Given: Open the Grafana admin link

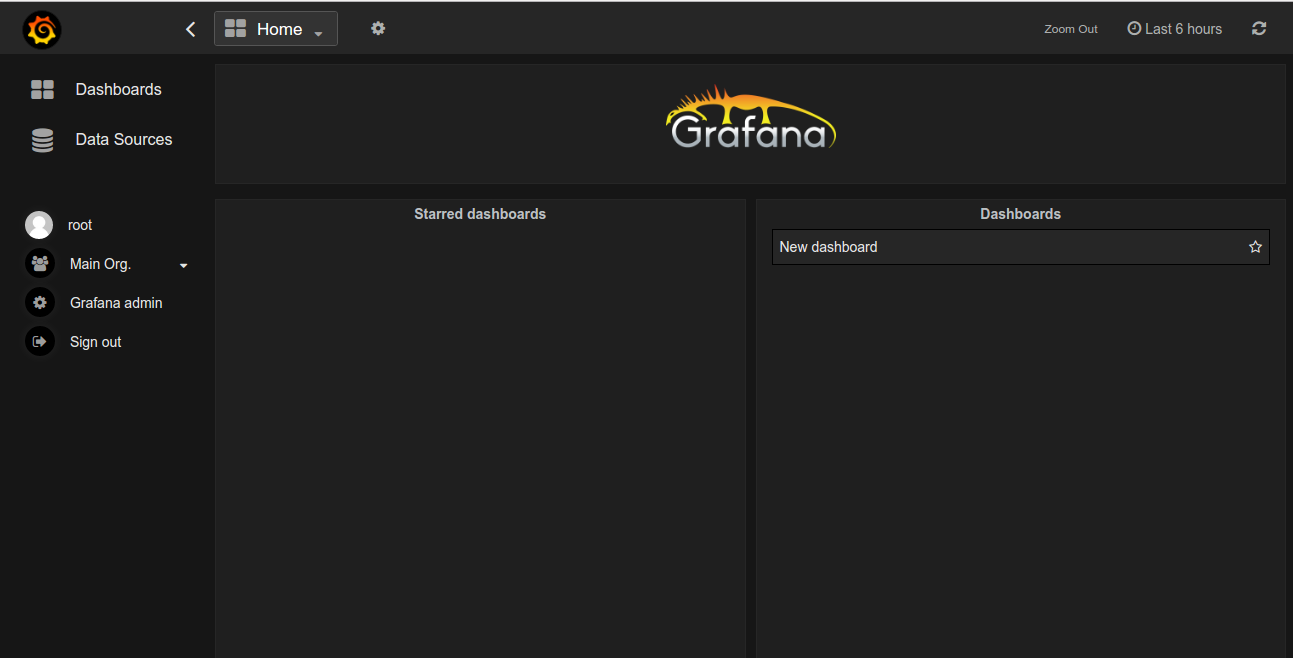Looking at the screenshot, I should pos(116,303).
